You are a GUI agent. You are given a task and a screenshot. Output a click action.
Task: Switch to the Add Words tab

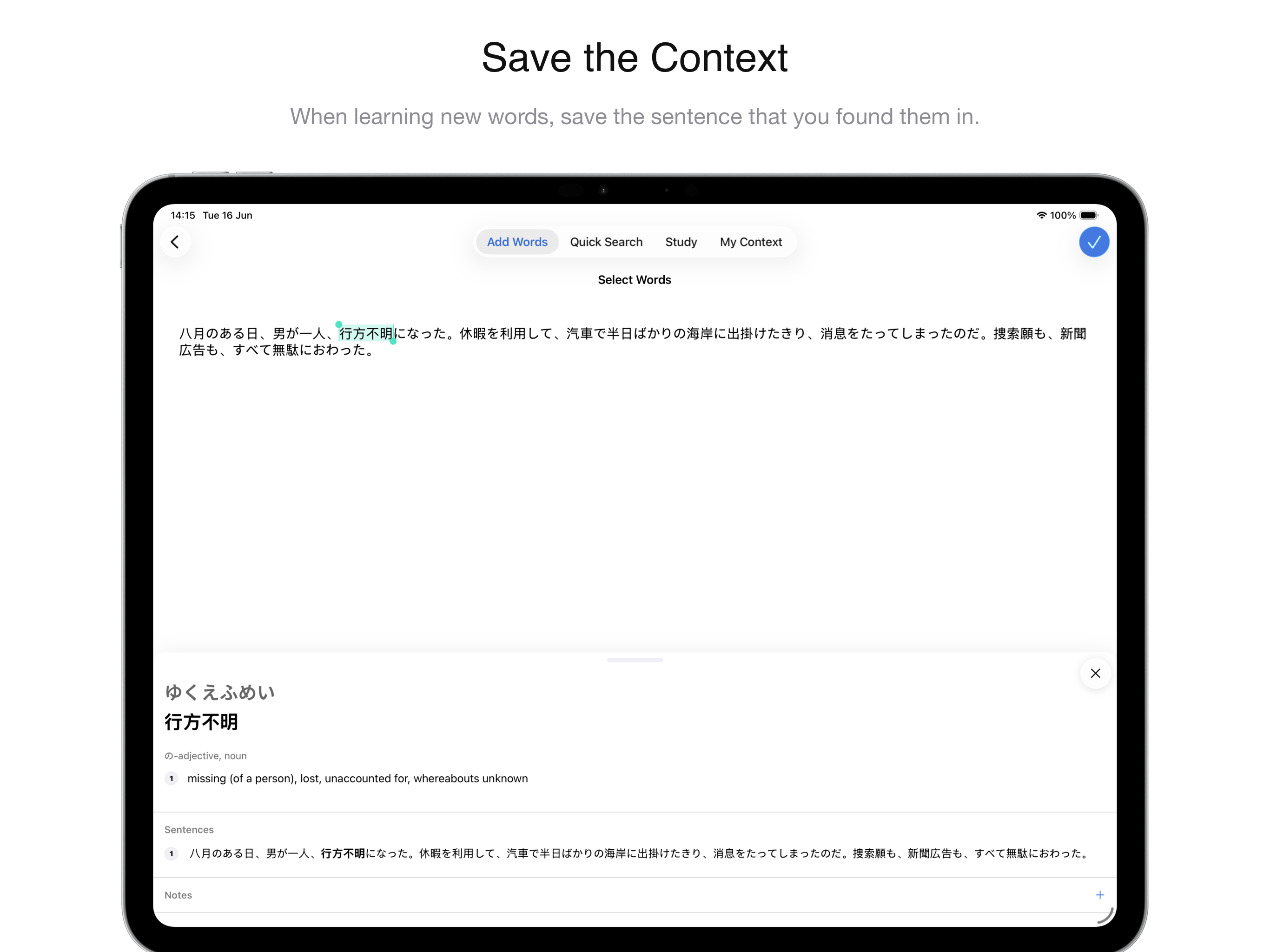pyautogui.click(x=517, y=242)
